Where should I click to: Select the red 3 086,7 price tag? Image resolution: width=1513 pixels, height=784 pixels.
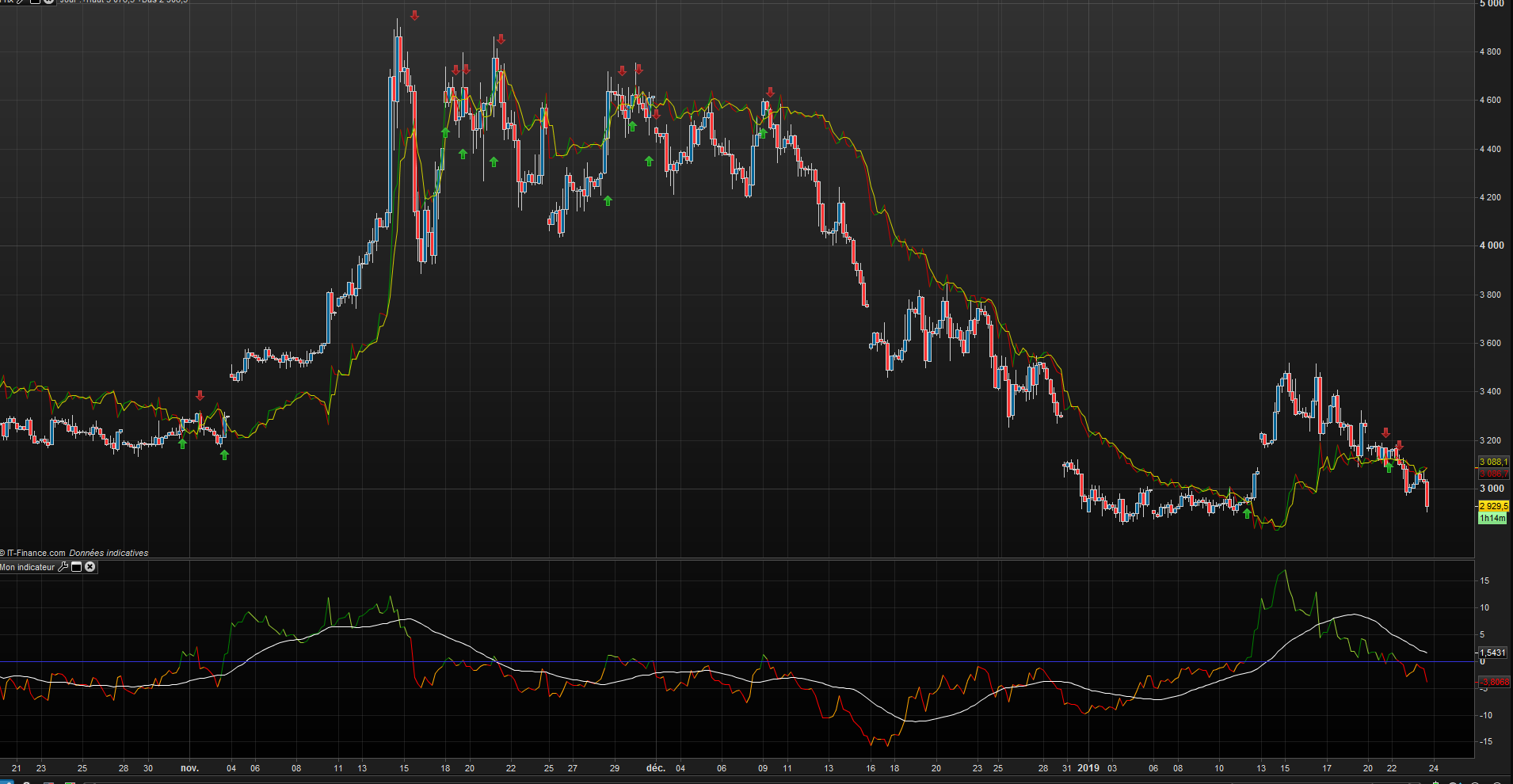click(x=1493, y=474)
